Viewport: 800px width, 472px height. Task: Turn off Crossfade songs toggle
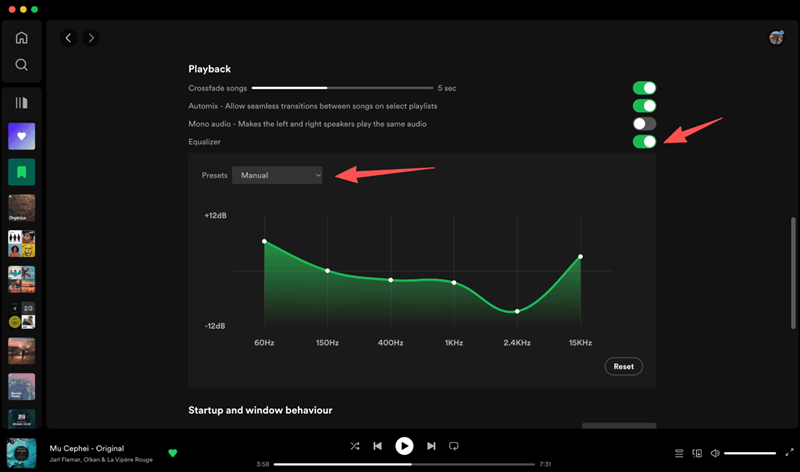644,88
